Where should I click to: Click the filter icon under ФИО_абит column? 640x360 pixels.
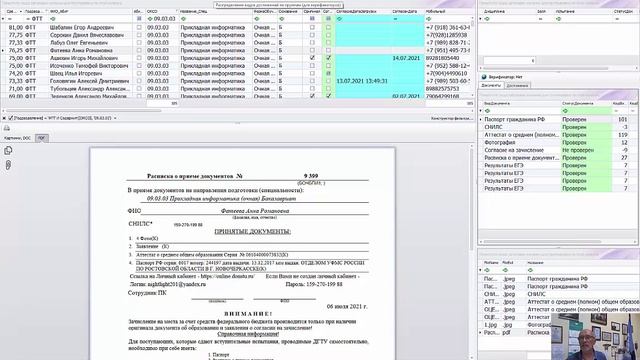click(x=53, y=19)
